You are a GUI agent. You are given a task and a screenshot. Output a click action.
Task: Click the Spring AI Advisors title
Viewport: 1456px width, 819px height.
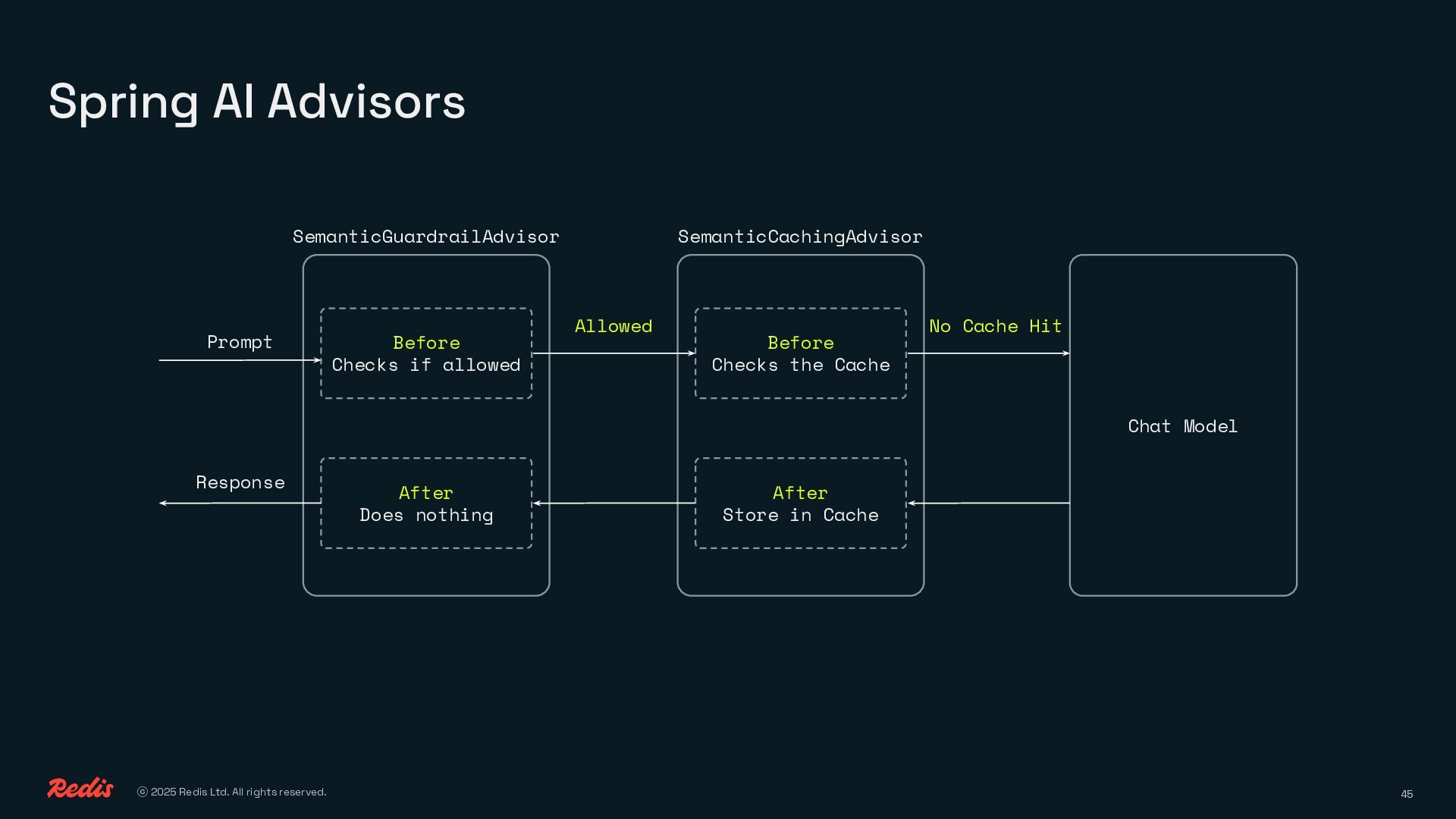256,102
